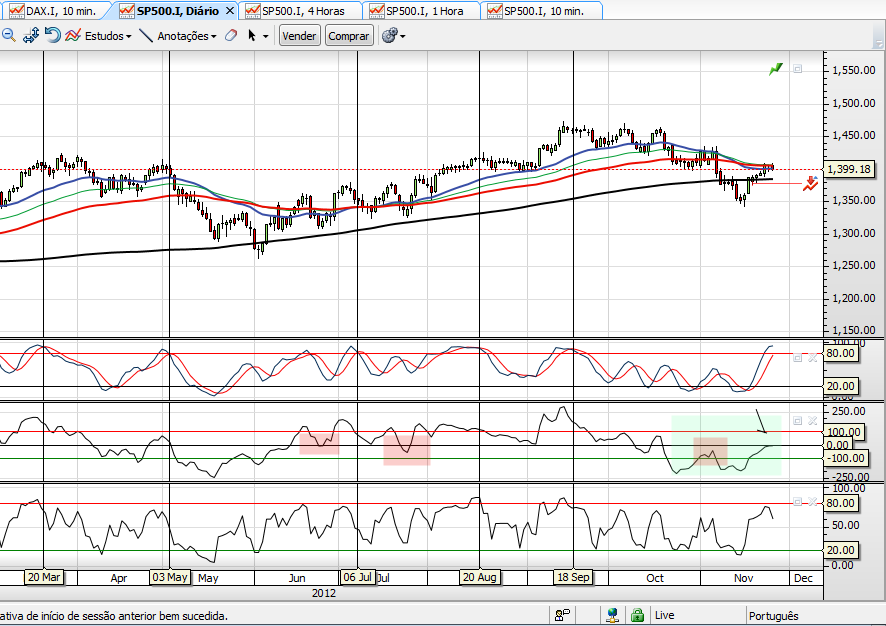Click the 2012 year label on time axis
Viewport: 886px width, 626px height.
[x=324, y=593]
